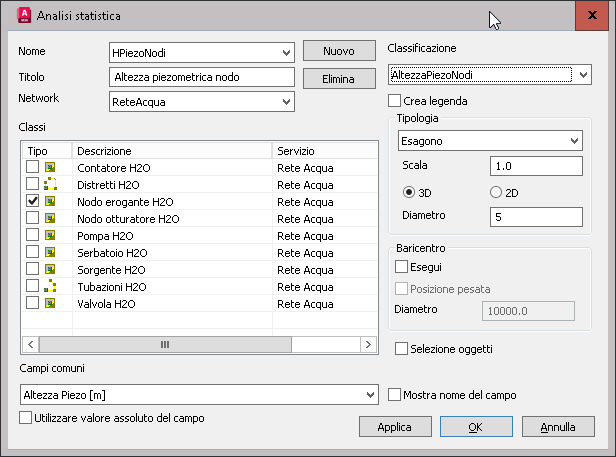Sort by the Descrizione column header
This screenshot has width=616, height=457.
(x=170, y=150)
